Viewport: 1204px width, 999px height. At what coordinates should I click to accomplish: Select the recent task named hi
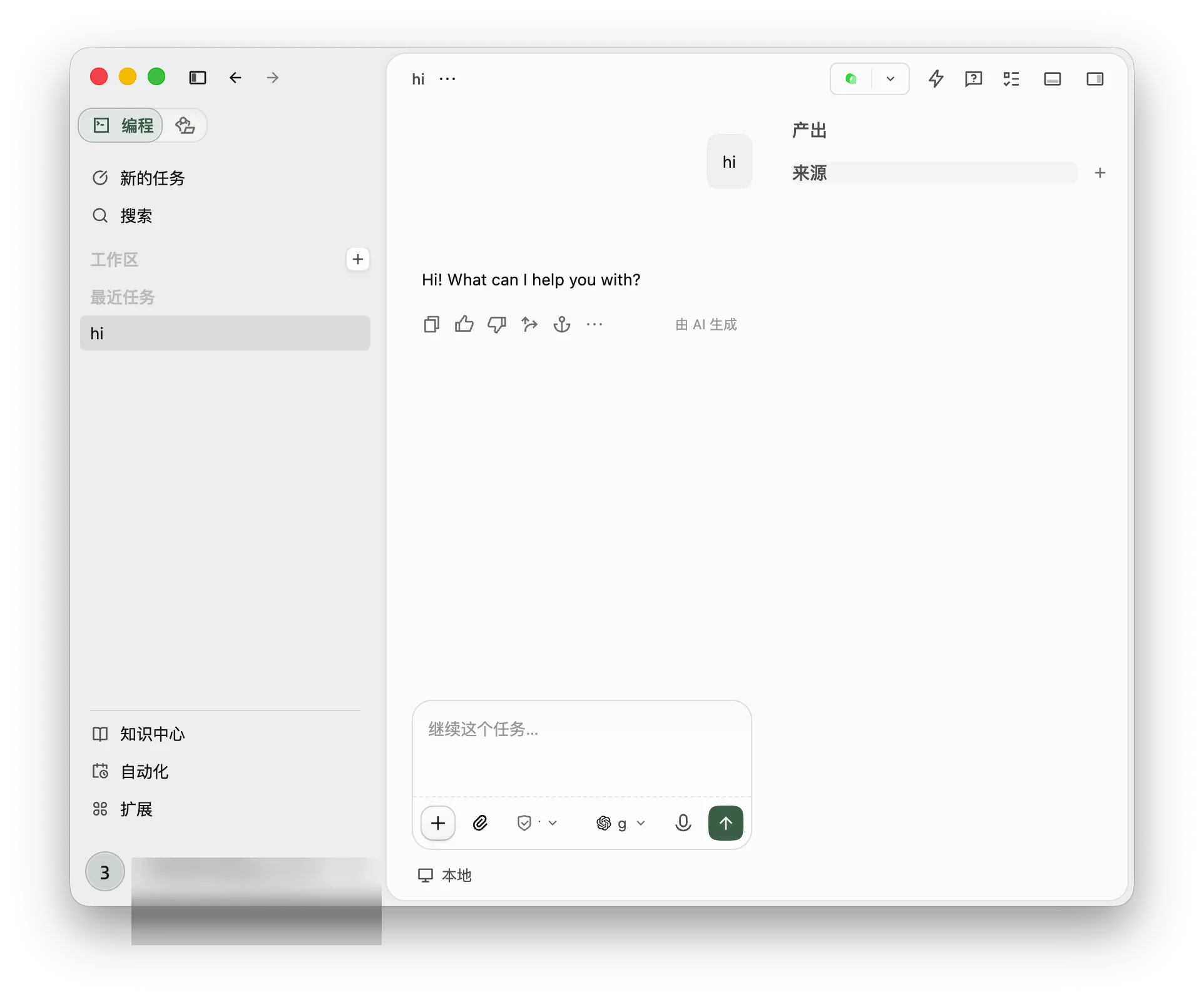225,333
